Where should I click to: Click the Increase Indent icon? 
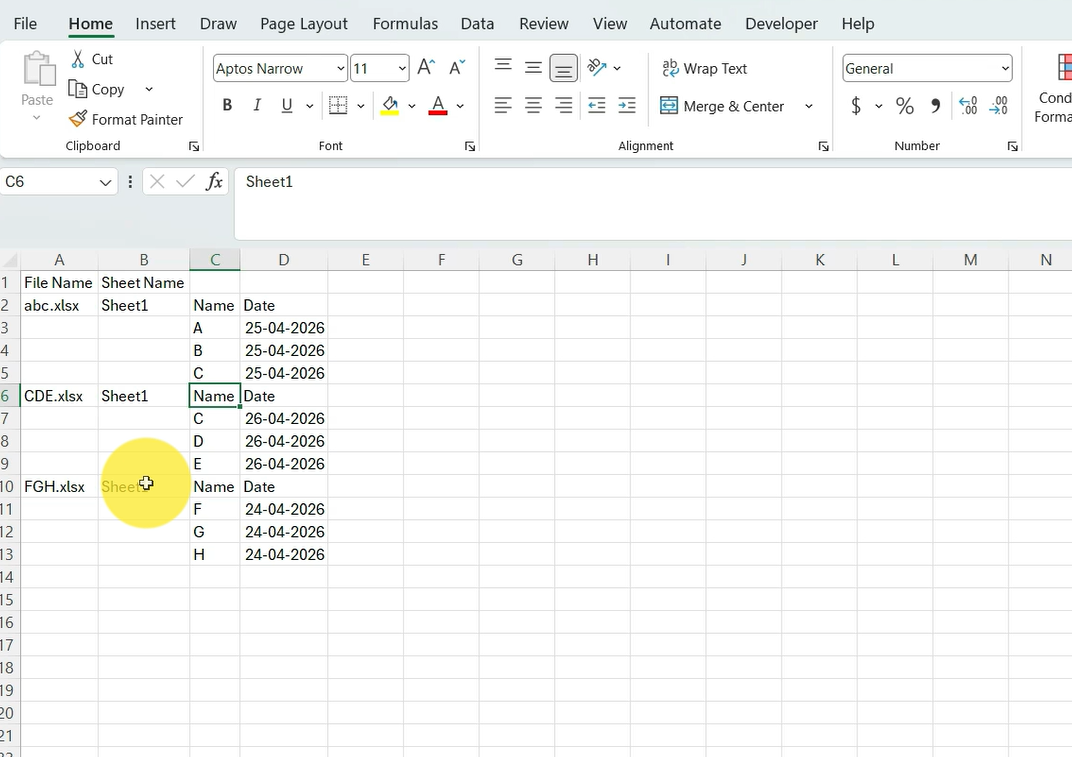[627, 106]
